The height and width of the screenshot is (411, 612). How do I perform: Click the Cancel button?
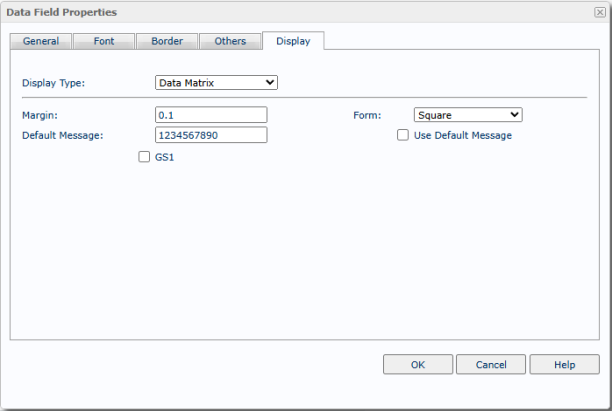491,364
